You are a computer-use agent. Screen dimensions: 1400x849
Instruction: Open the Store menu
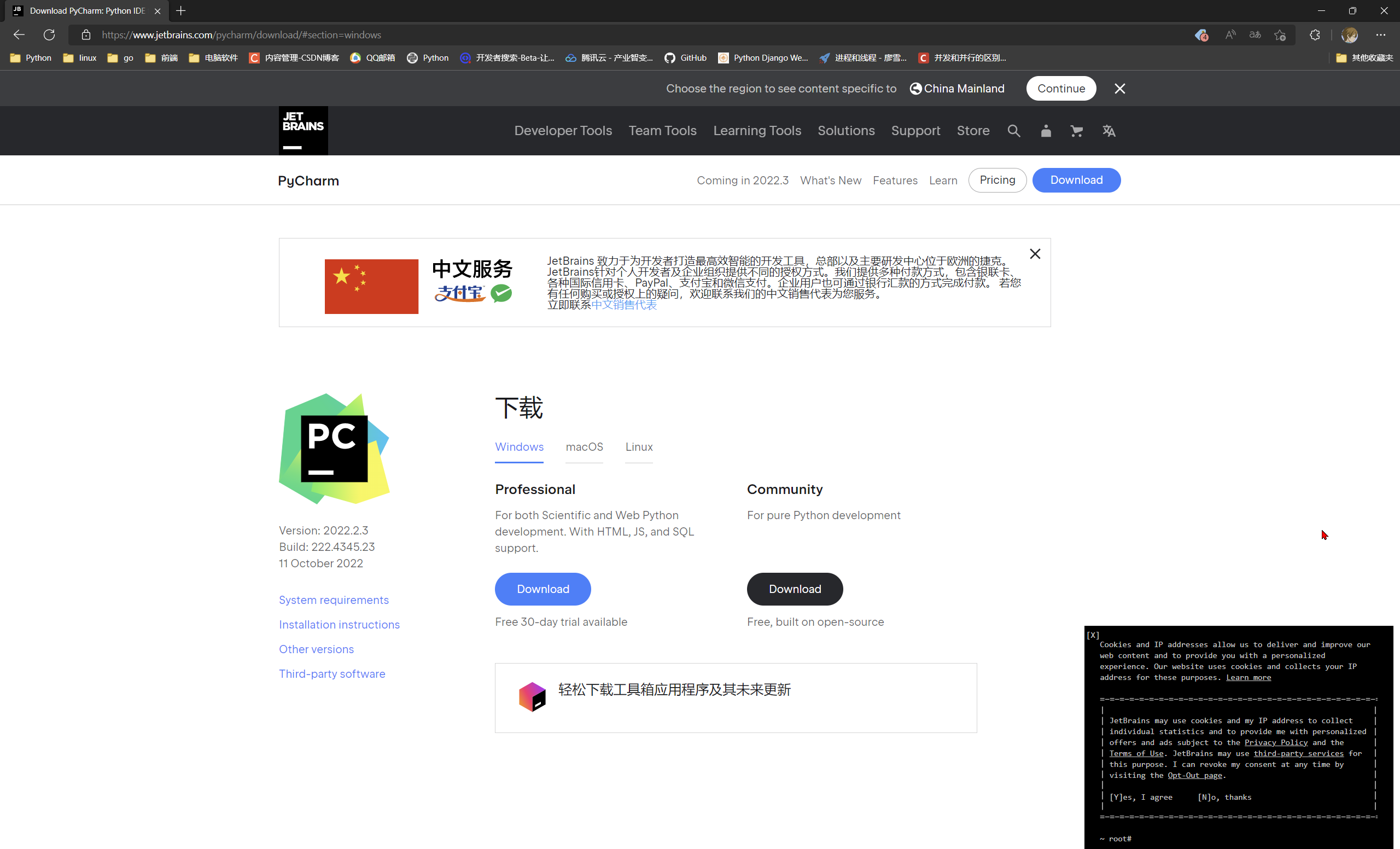pyautogui.click(x=973, y=131)
